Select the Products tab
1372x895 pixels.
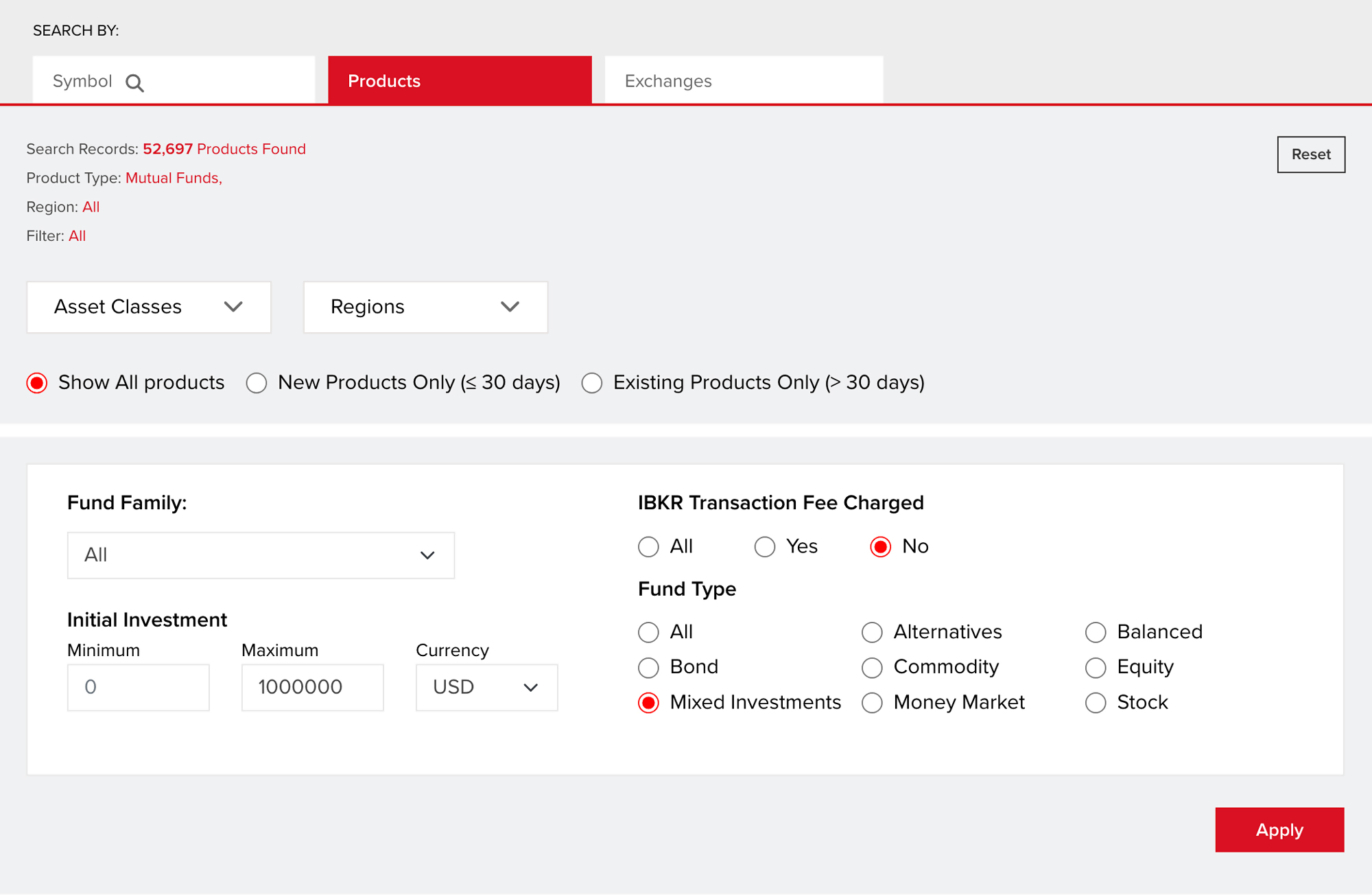(x=460, y=80)
